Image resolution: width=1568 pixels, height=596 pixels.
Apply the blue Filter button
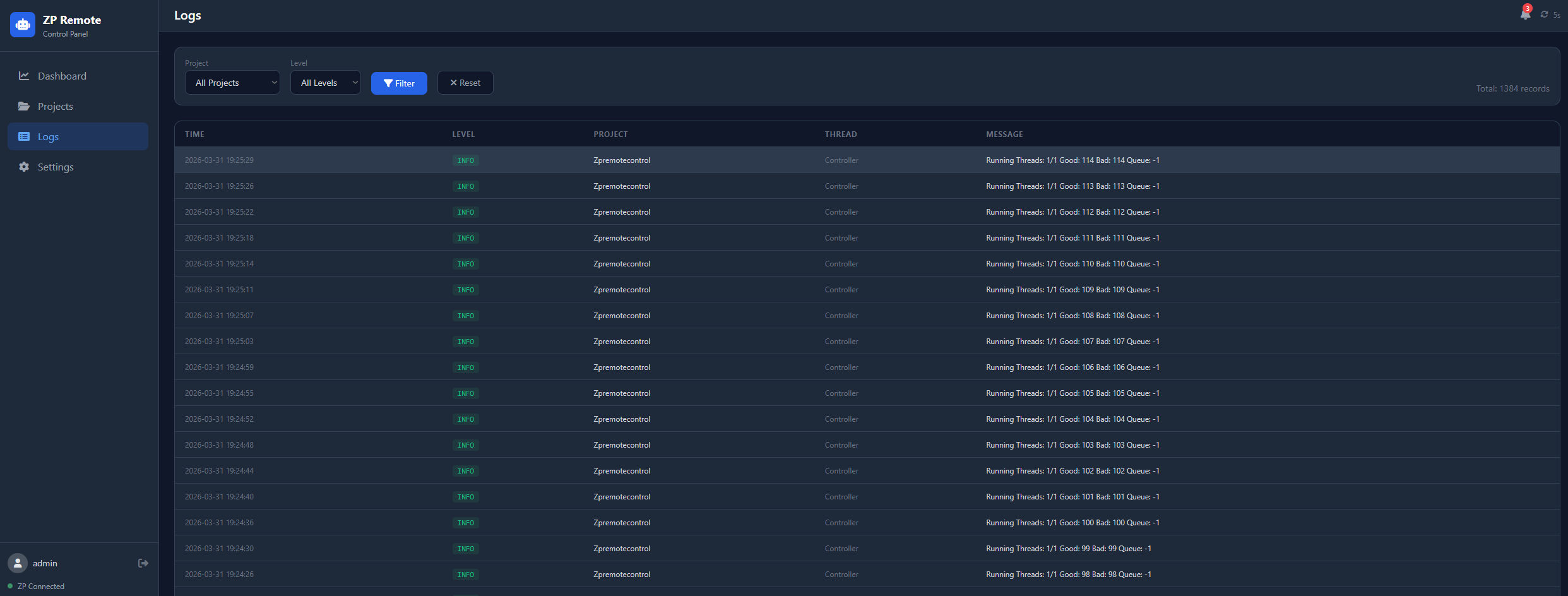(399, 83)
